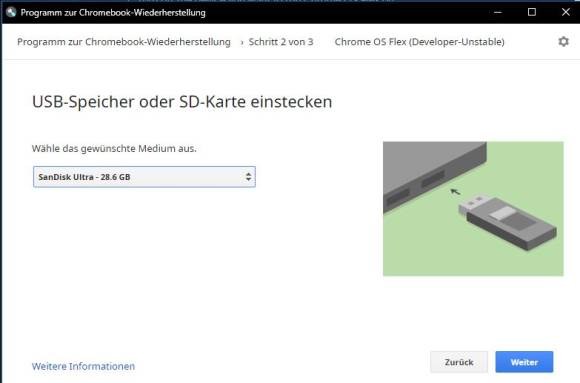Maximize the recovery utility window
580x383 pixels.
point(532,12)
